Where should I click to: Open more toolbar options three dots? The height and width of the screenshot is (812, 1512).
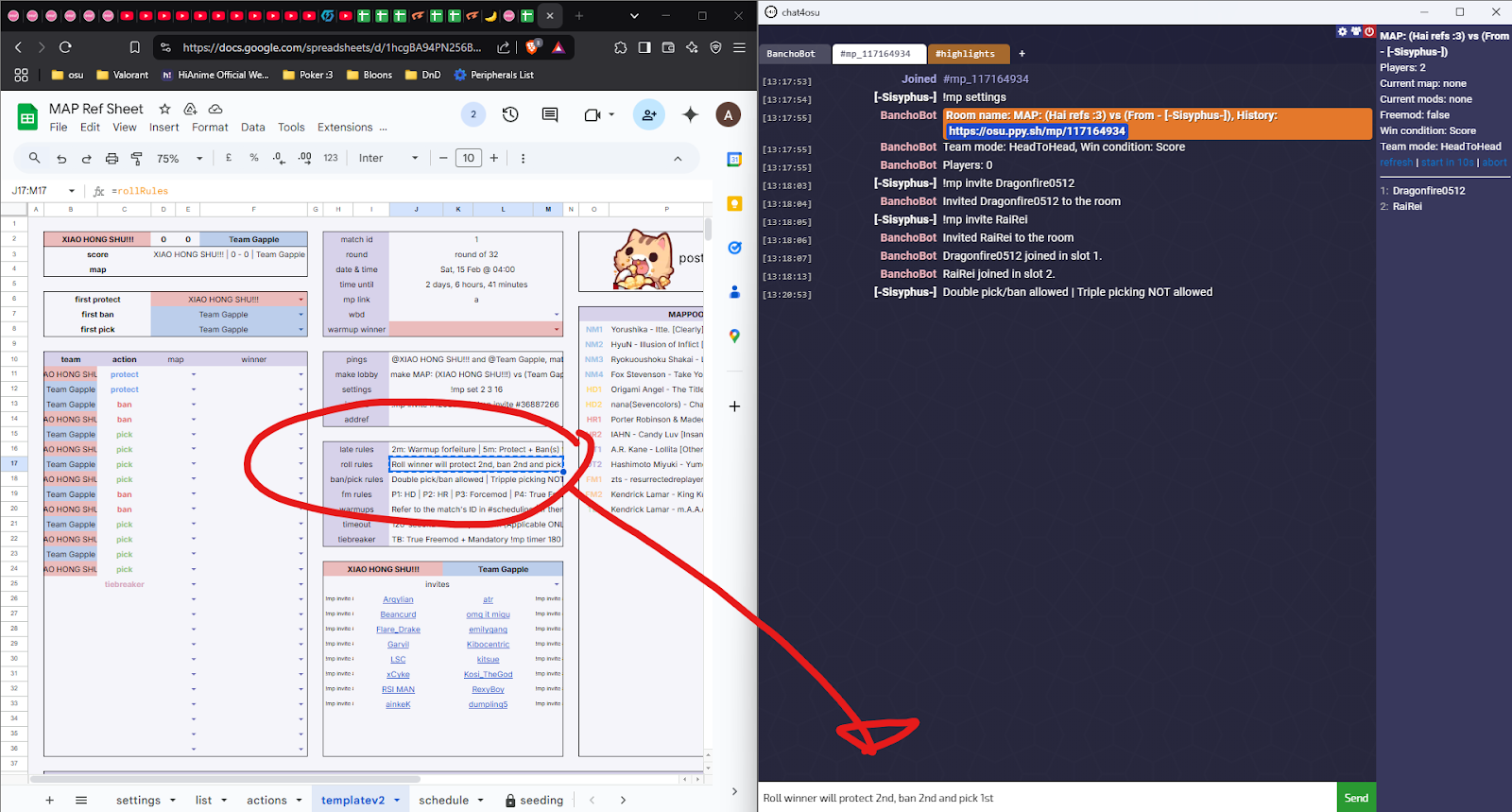[x=523, y=159]
